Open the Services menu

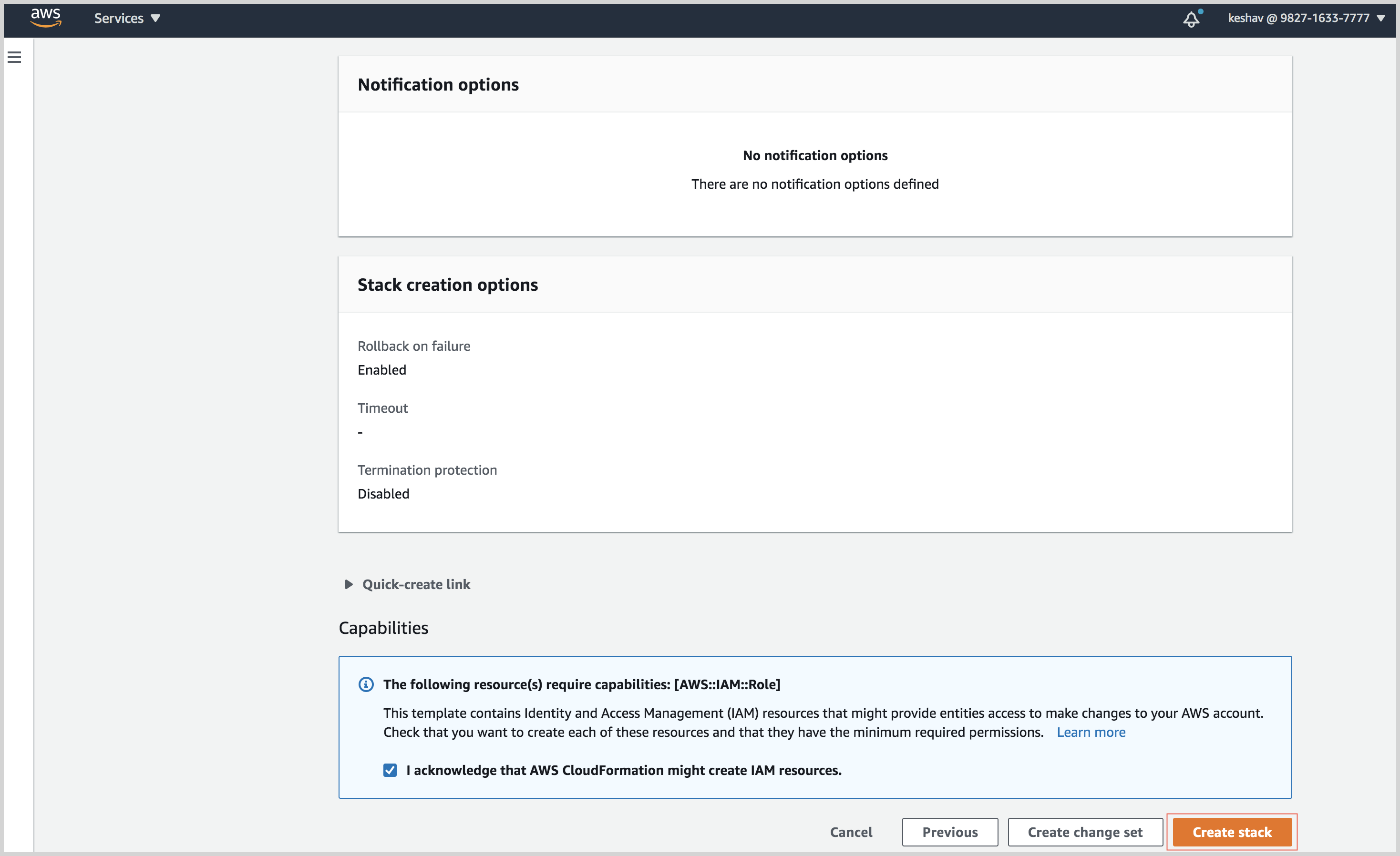(x=119, y=18)
